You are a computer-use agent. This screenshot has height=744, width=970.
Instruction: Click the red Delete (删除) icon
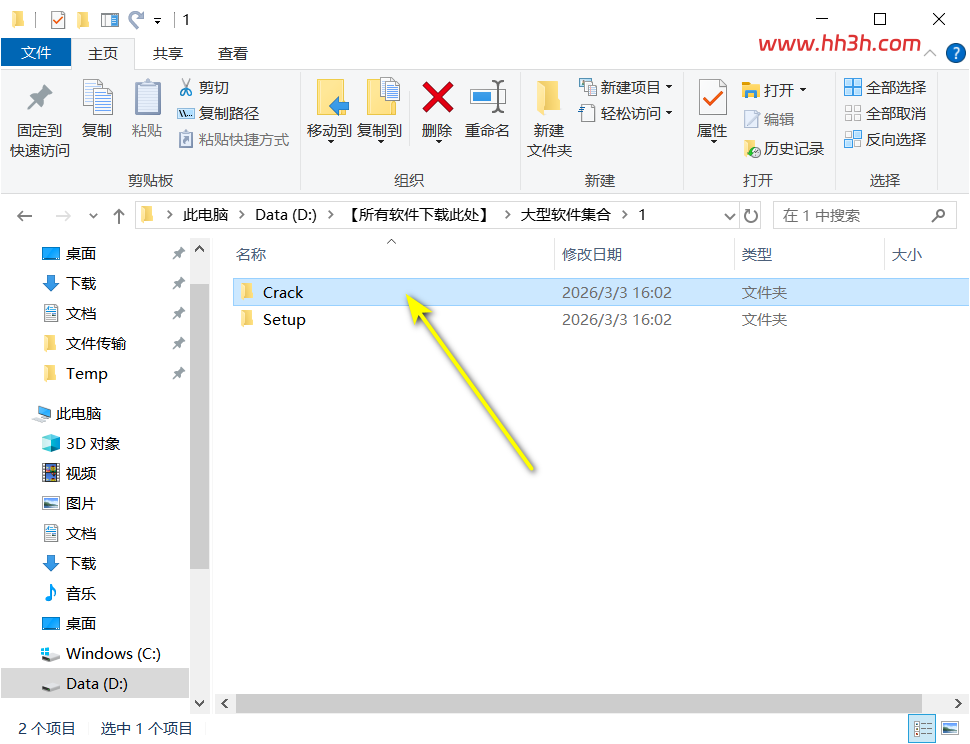pyautogui.click(x=437, y=98)
